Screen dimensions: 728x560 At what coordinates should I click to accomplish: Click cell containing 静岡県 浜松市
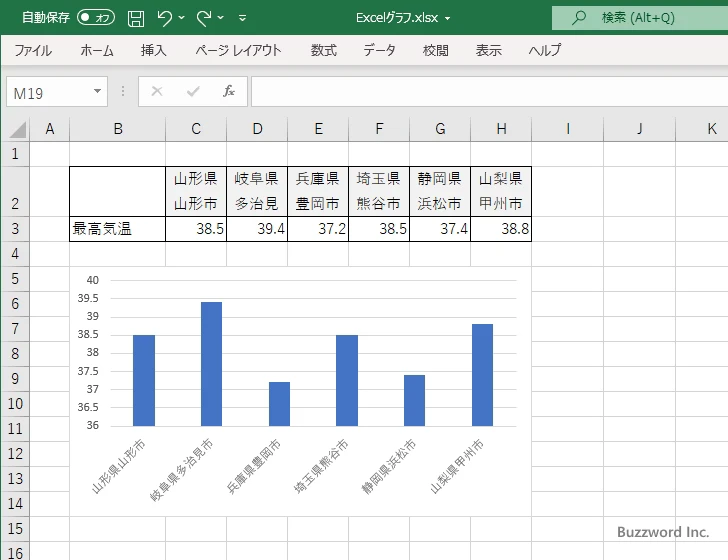(440, 191)
